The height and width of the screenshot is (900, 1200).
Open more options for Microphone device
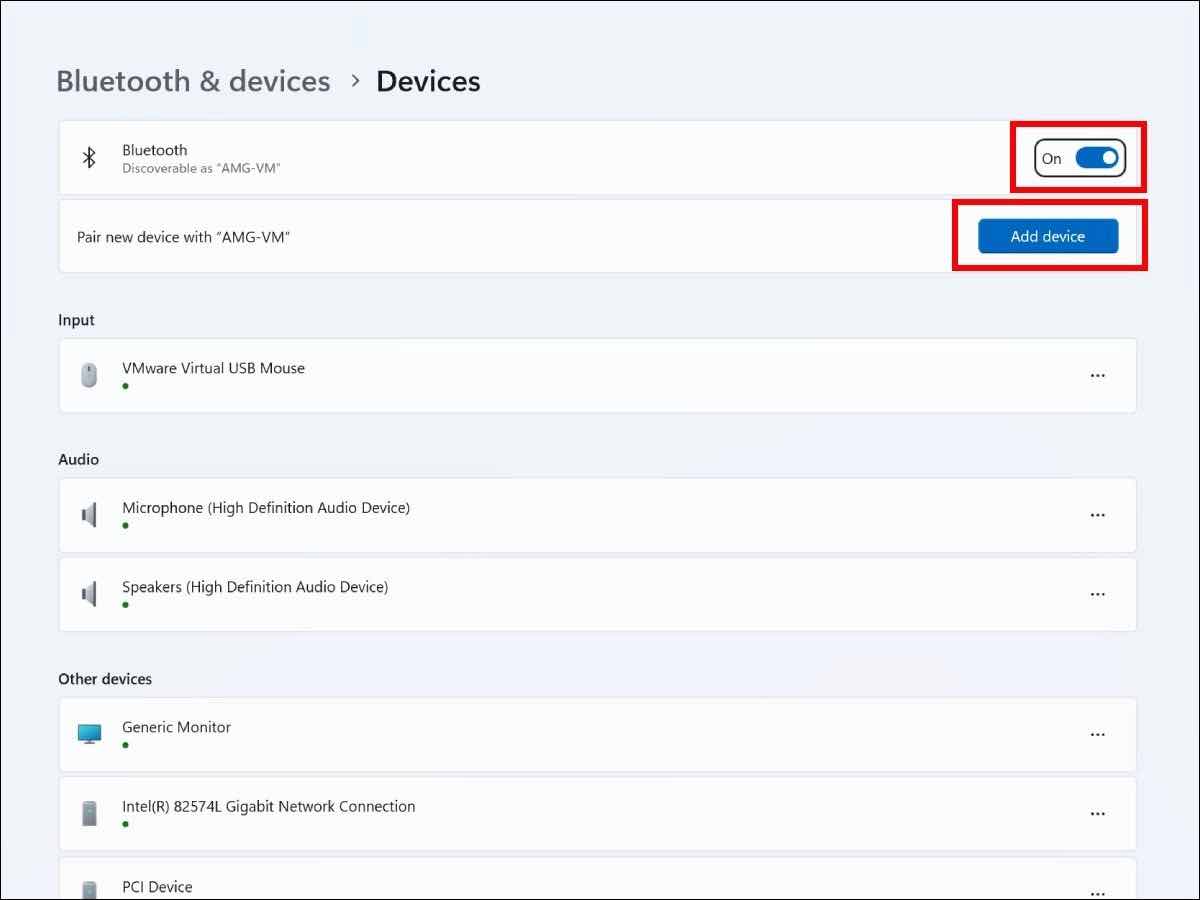click(1097, 515)
